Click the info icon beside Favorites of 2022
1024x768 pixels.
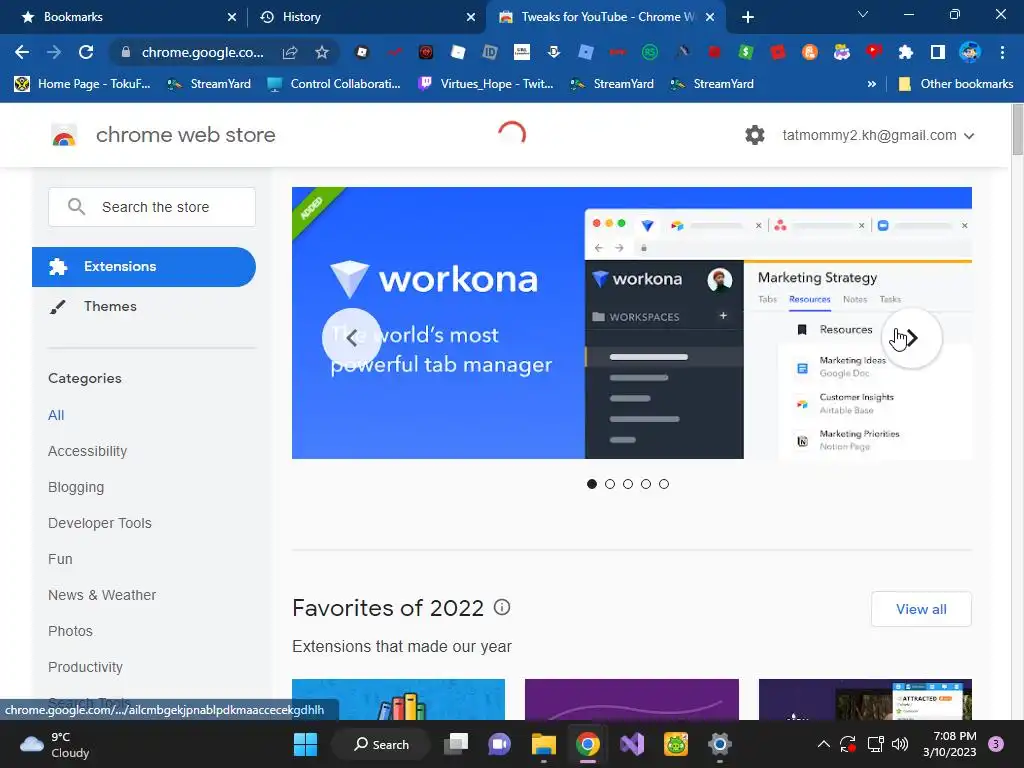502,607
